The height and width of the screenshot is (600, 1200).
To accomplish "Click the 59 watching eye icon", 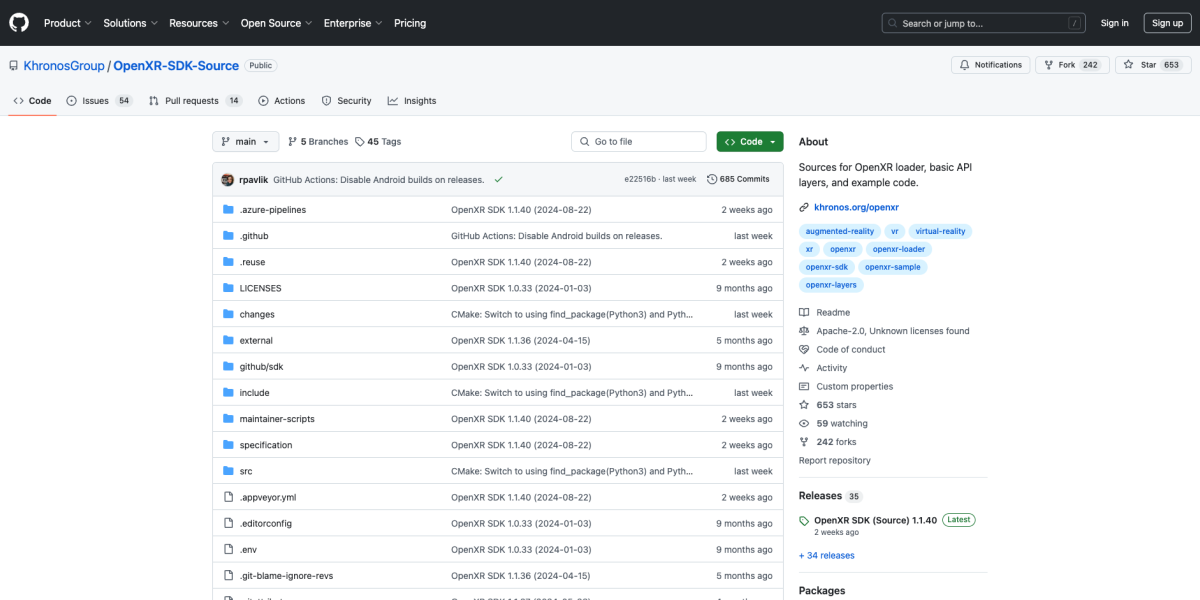I will [803, 423].
